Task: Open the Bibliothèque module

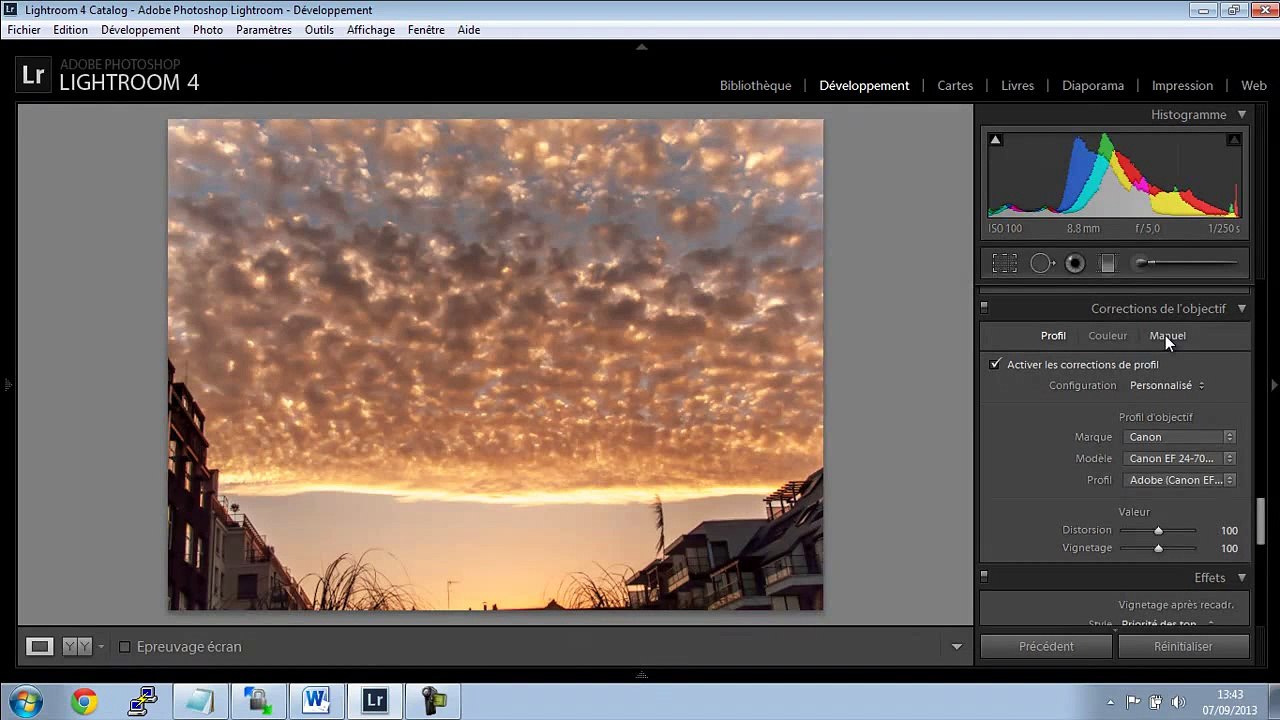Action: pos(755,86)
